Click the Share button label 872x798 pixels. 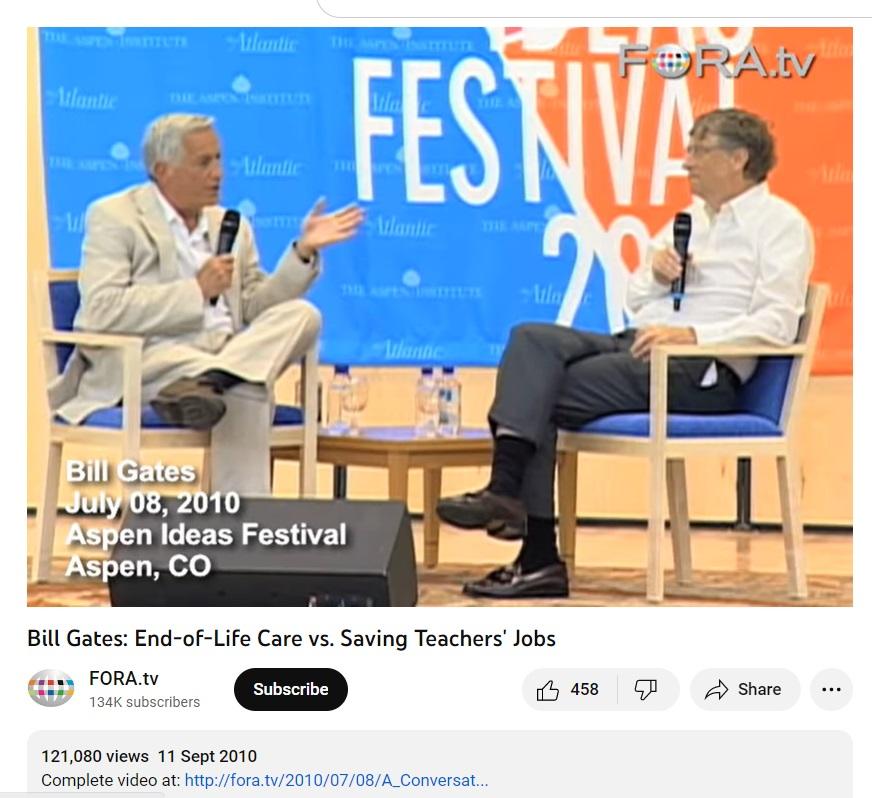click(x=759, y=690)
